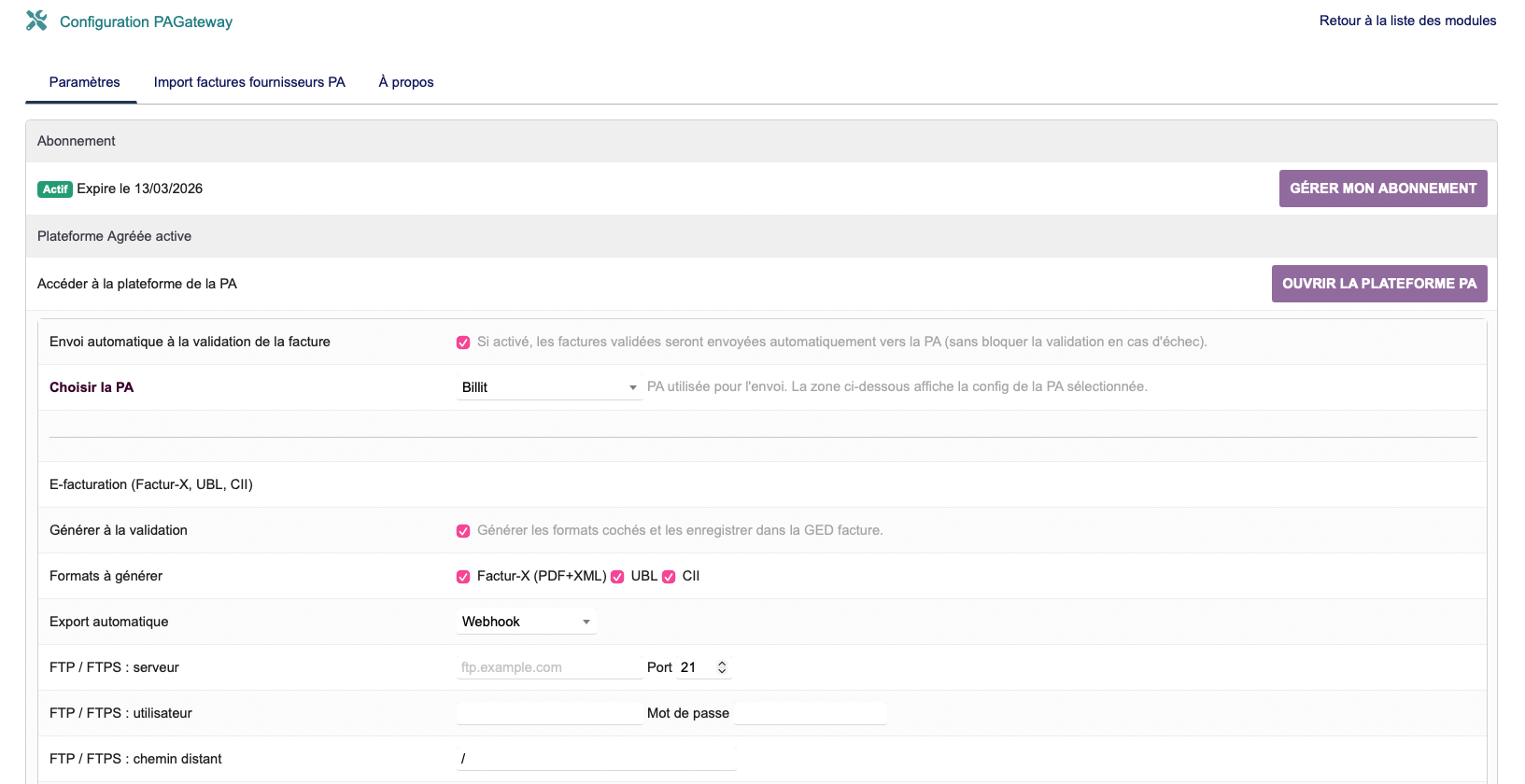Open the À propos tab

click(406, 82)
